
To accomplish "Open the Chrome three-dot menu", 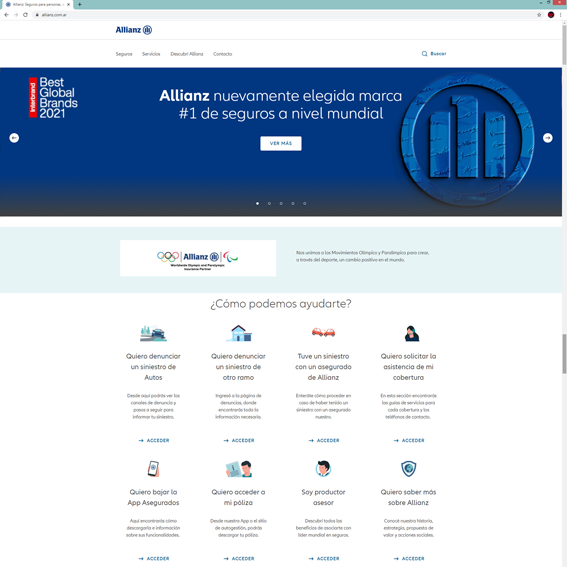I will [560, 15].
